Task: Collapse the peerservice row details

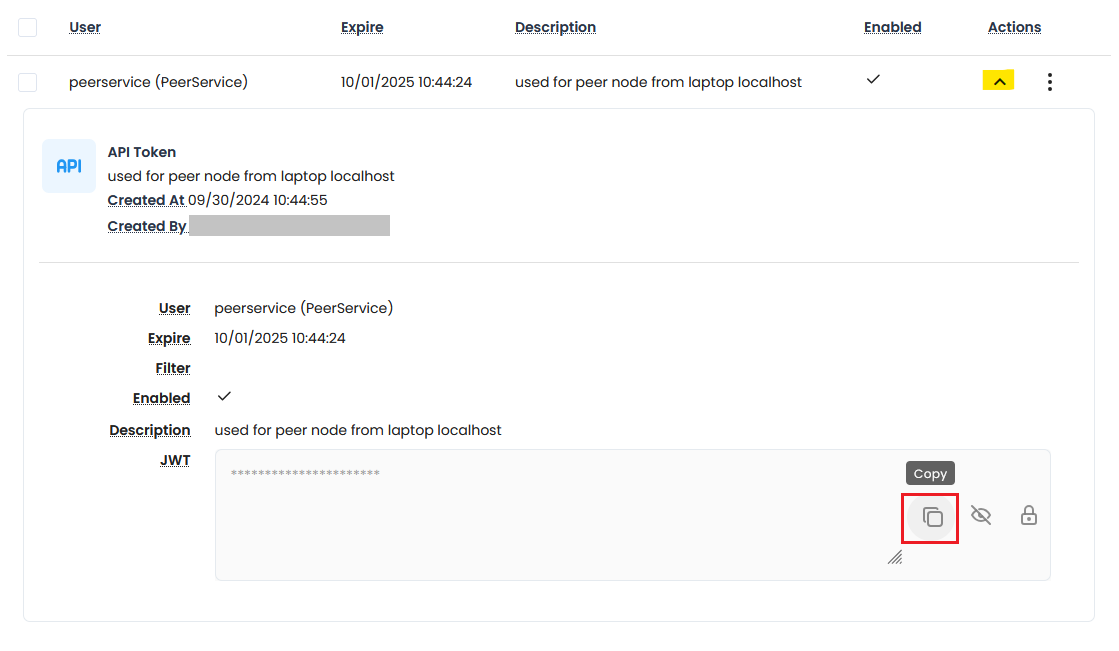Action: tap(998, 81)
